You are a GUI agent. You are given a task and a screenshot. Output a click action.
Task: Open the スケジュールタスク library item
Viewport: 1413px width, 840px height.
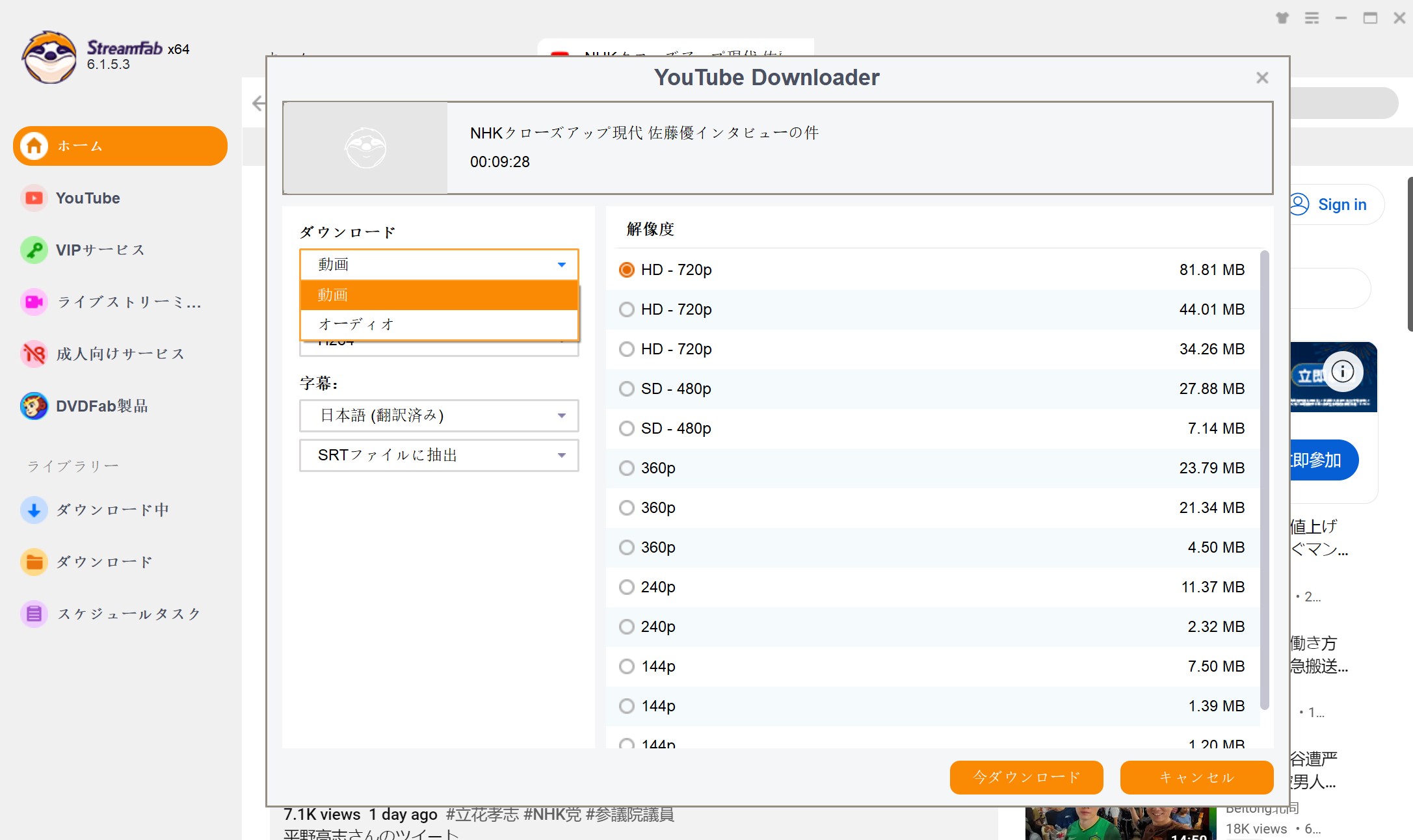(x=120, y=614)
